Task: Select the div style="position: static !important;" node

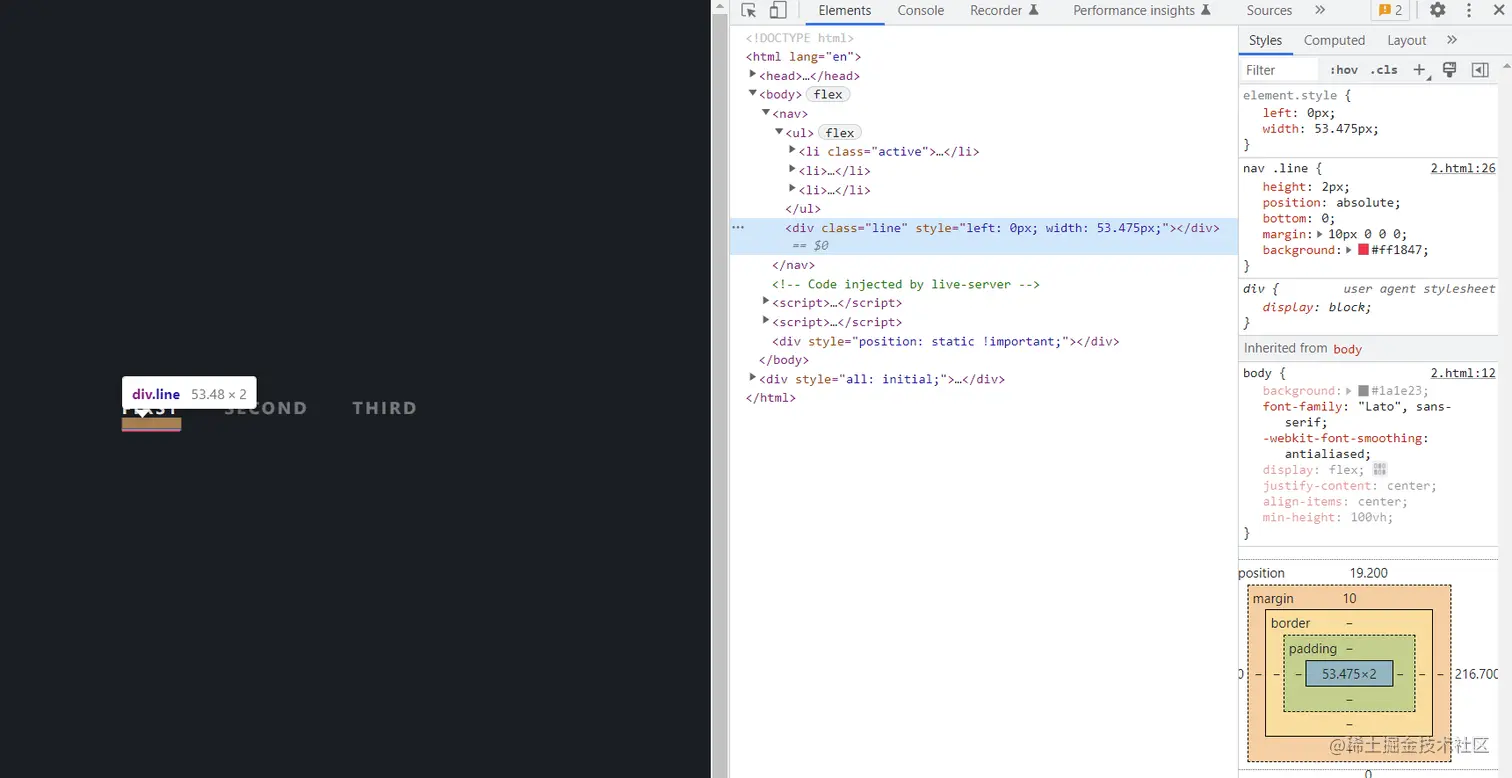Action: (945, 341)
